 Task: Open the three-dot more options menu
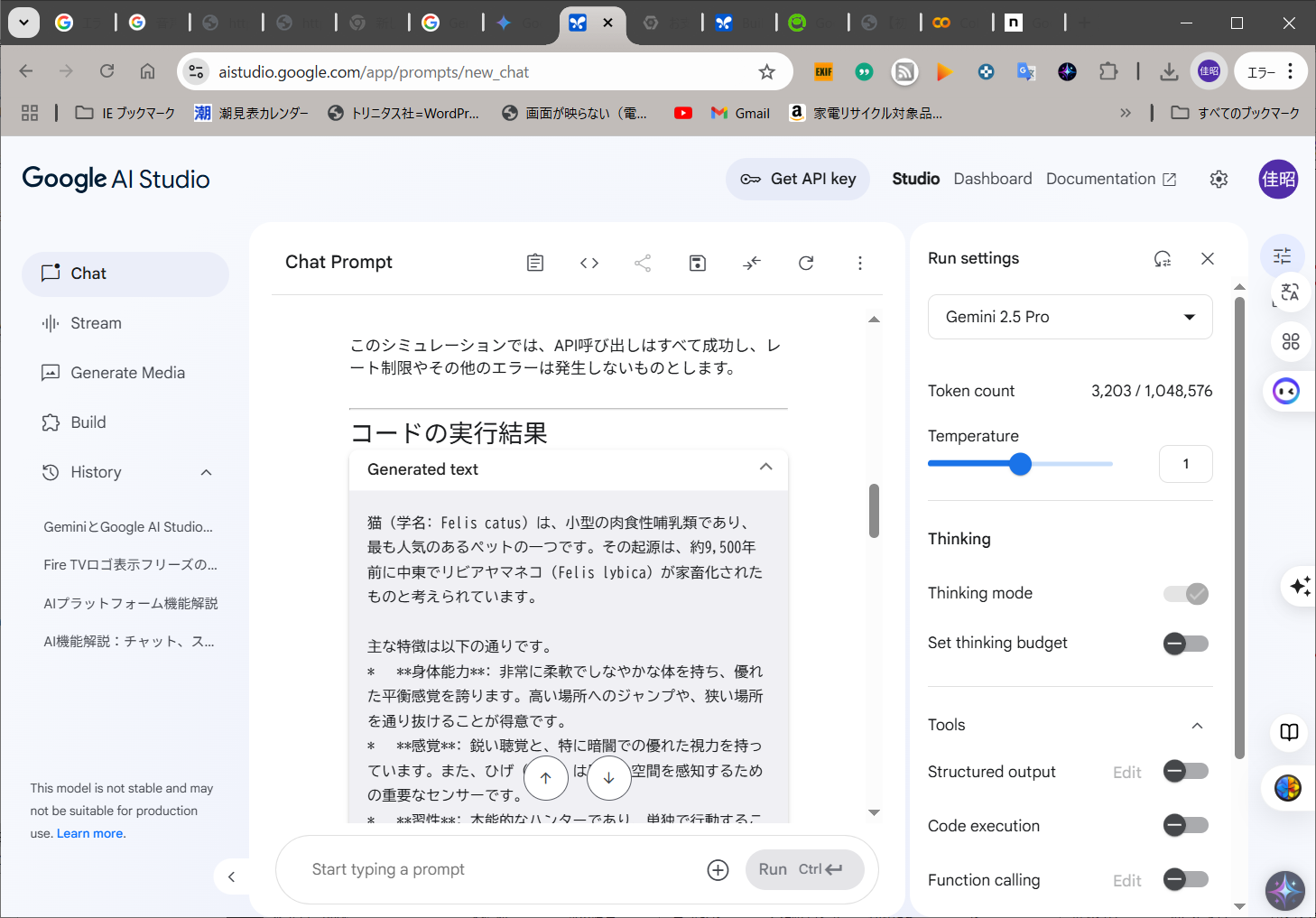click(859, 263)
